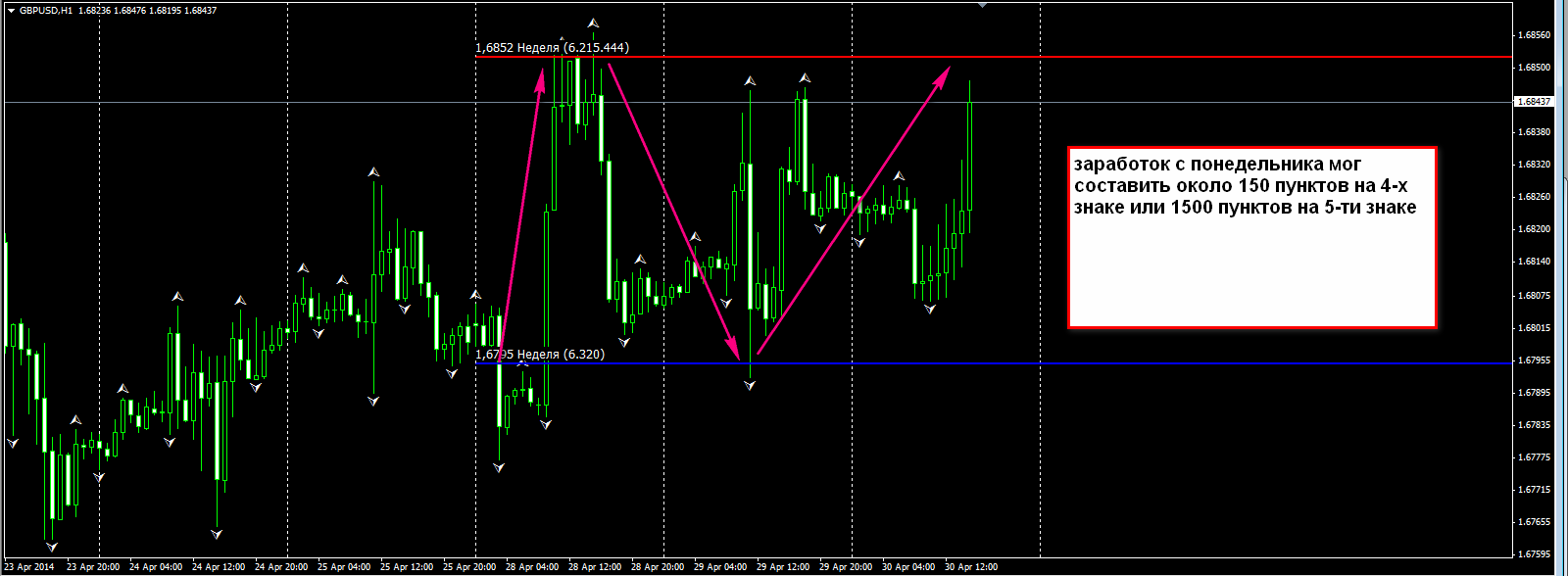Click the 30 Apr 04:00 time label
The width and height of the screenshot is (1568, 576).
click(908, 567)
